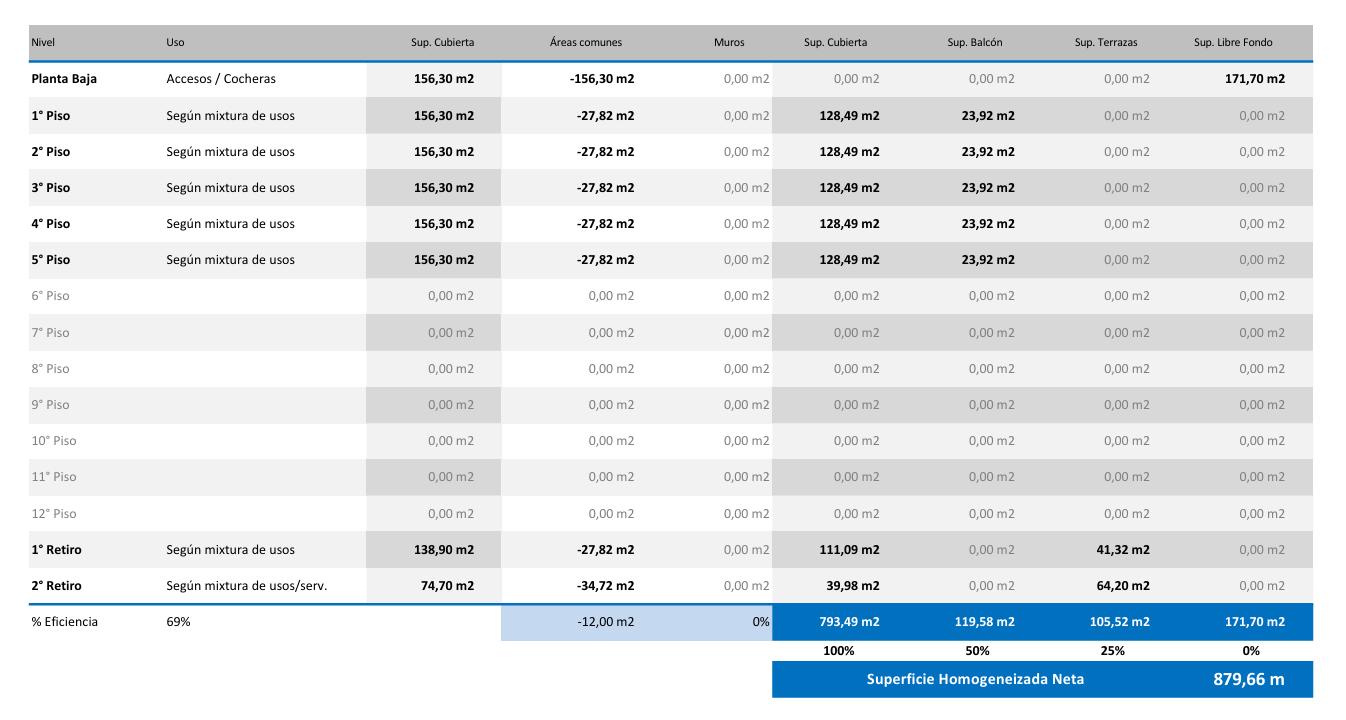This screenshot has height=720, width=1346.
Task: Select the -156,30 m2 áreas comunes cell
Action: 602,79
